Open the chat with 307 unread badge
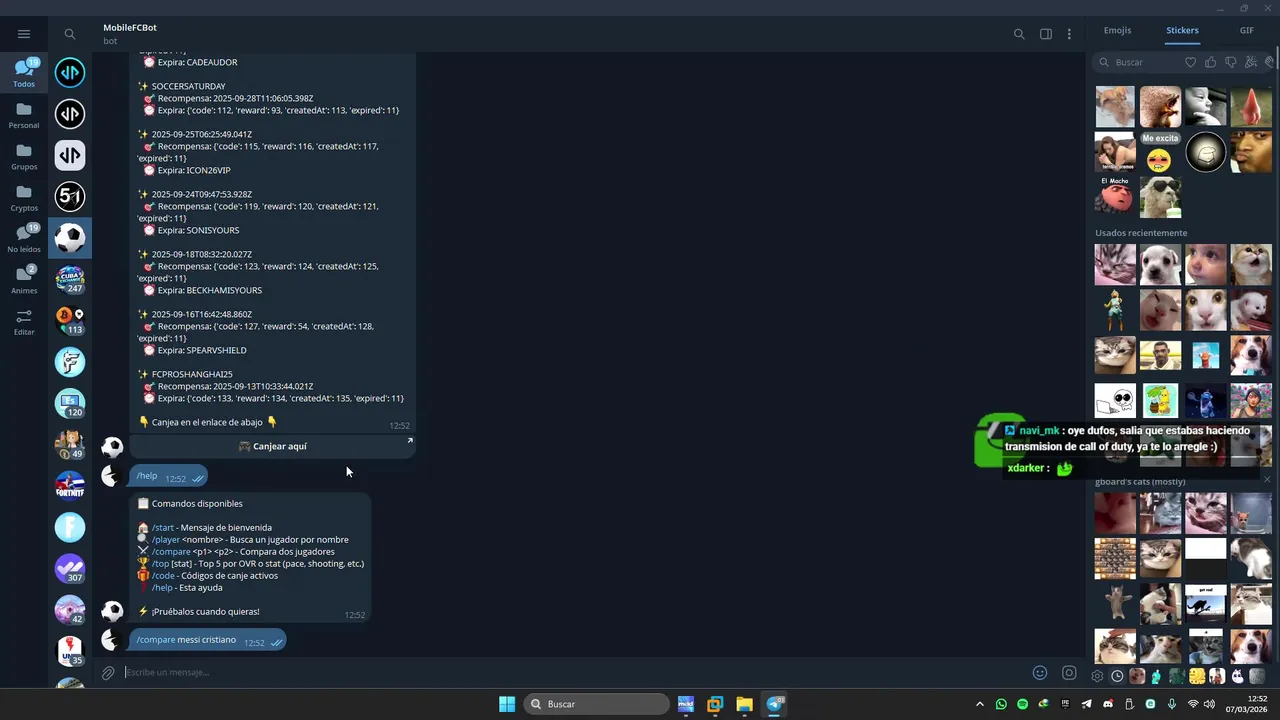This screenshot has width=1280, height=720. [x=70, y=568]
